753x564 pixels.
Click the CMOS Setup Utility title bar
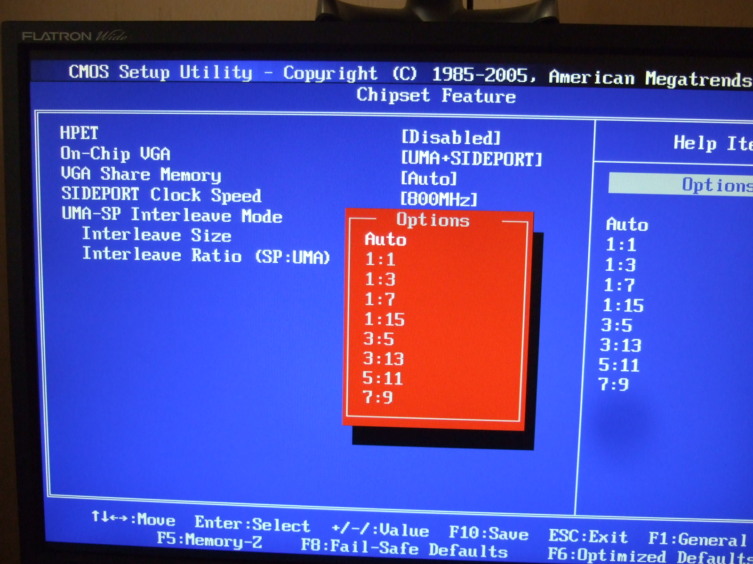(x=391, y=75)
